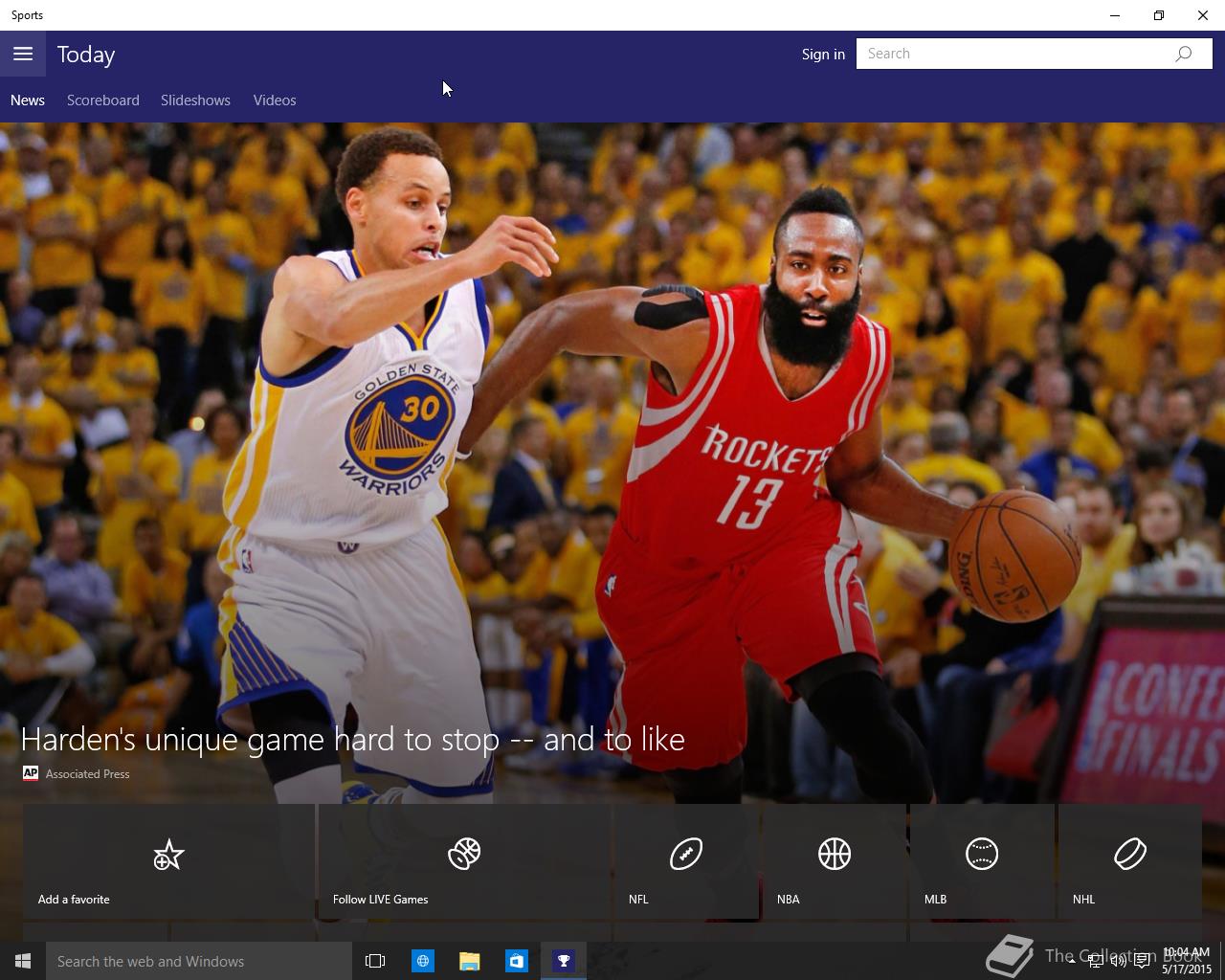Viewport: 1225px width, 980px height.
Task: Click the Associated Press source label
Action: (x=87, y=773)
